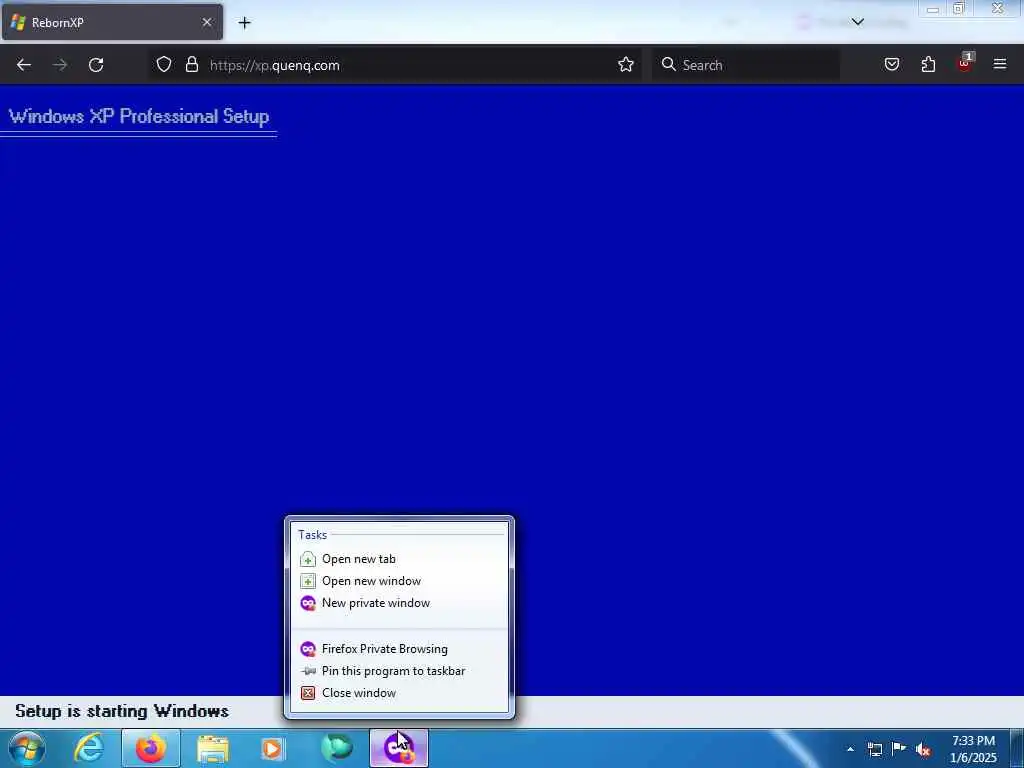The image size is (1024, 768).
Task: Click the green round taskbar app icon
Action: 336,748
